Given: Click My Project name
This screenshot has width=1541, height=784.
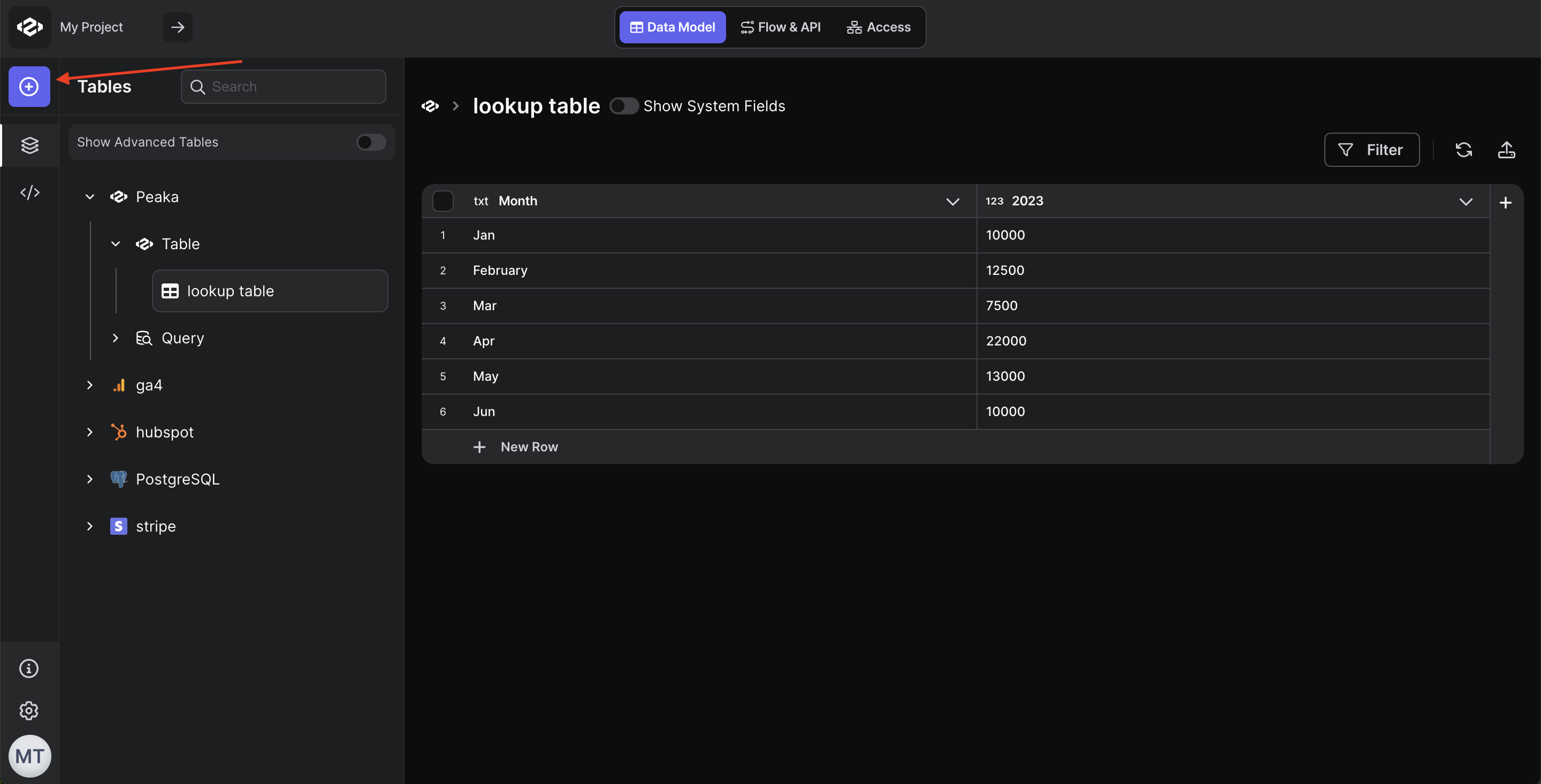Looking at the screenshot, I should pos(91,27).
